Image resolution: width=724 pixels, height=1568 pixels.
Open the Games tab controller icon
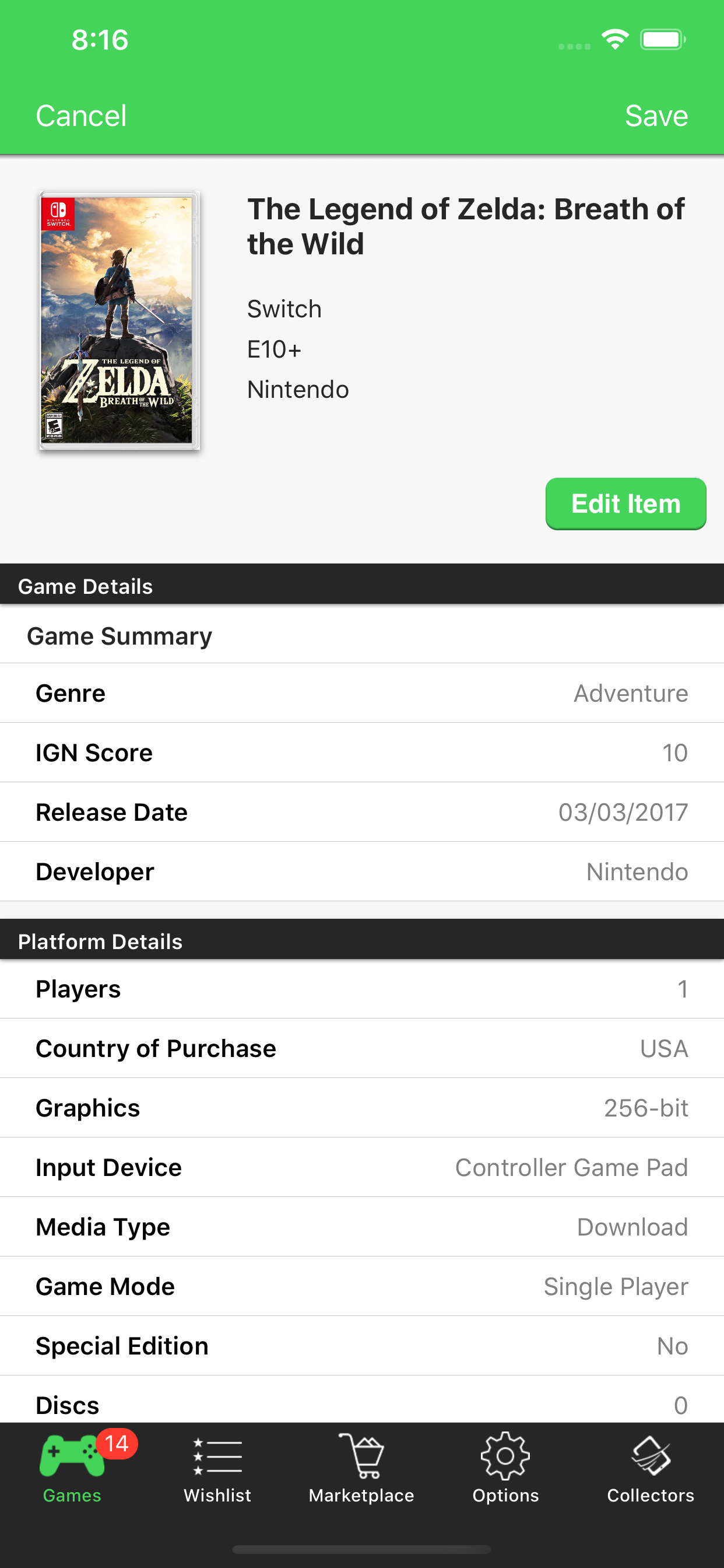(71, 1455)
